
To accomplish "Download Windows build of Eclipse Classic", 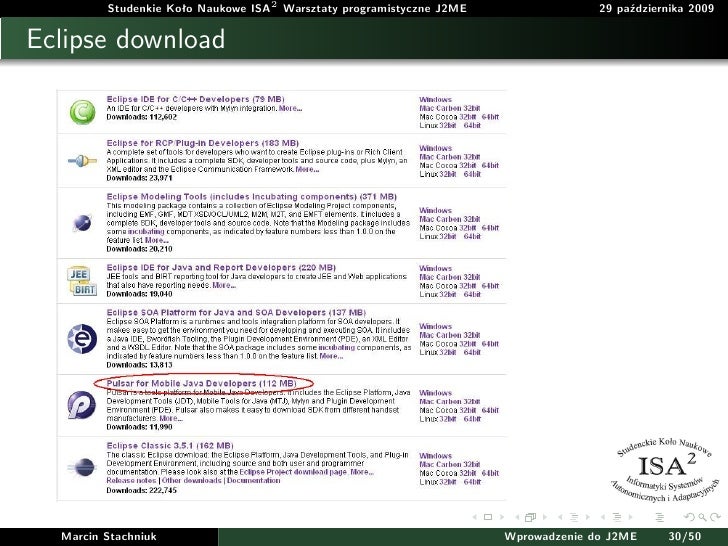I will pos(435,456).
